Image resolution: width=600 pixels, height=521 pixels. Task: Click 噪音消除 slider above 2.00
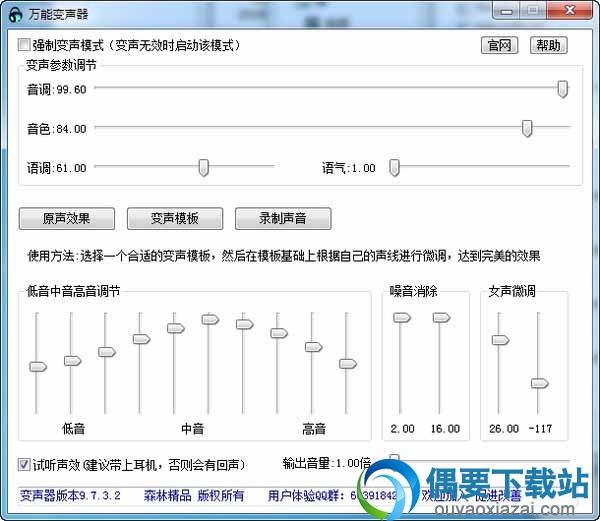click(x=402, y=317)
